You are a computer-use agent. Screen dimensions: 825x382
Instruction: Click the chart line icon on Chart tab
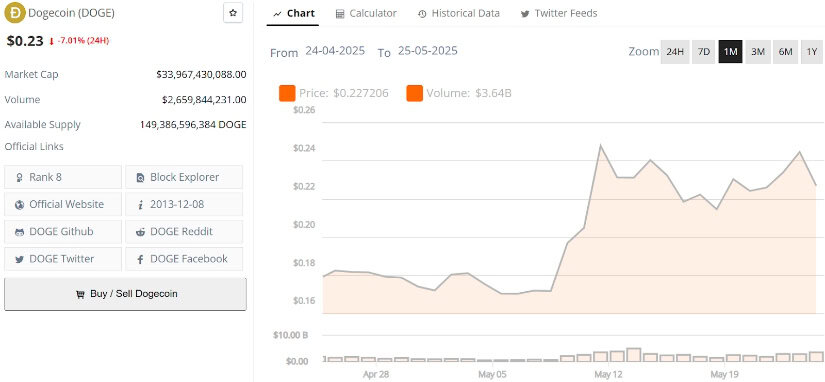pyautogui.click(x=277, y=14)
